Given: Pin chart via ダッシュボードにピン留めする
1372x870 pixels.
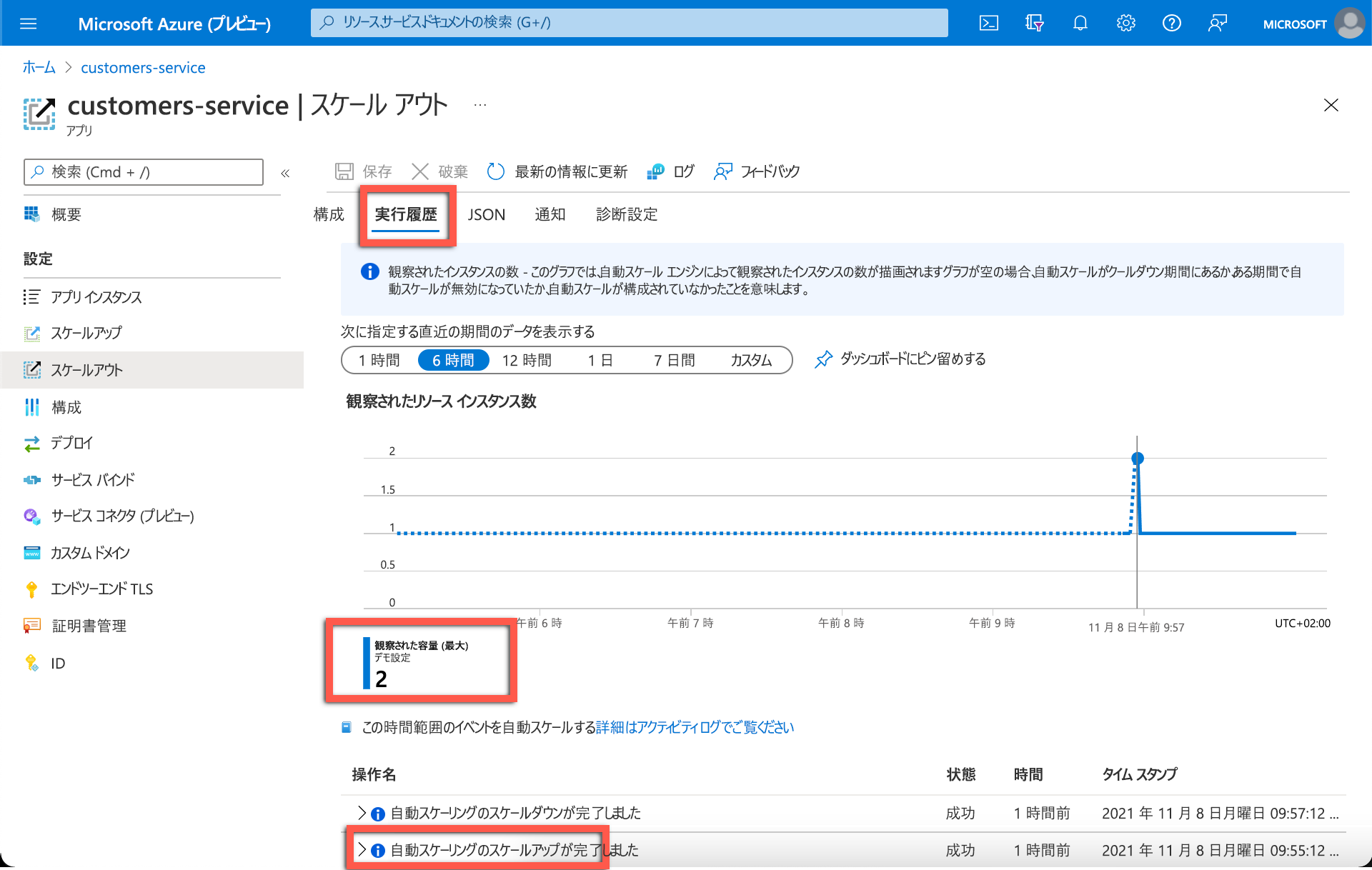Looking at the screenshot, I should point(900,359).
